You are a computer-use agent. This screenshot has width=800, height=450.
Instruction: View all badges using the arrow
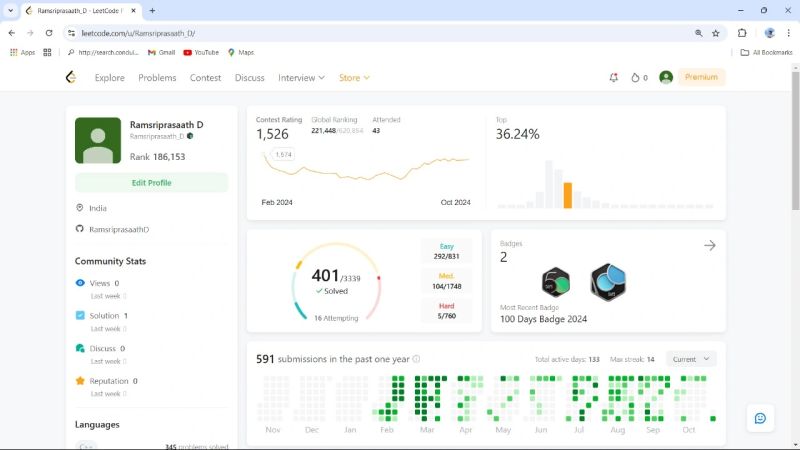[x=710, y=245]
